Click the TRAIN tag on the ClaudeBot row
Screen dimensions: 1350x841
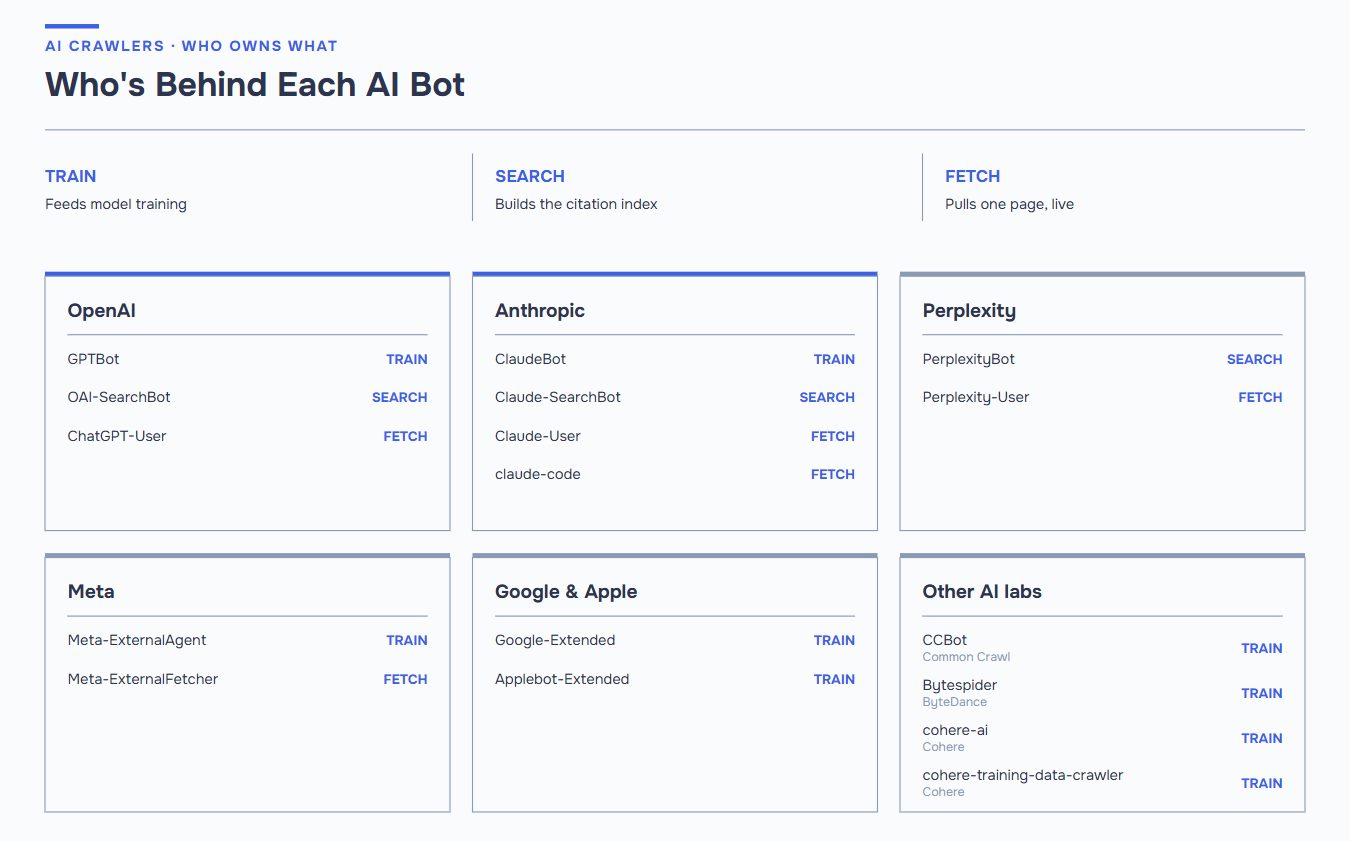[x=835, y=359]
